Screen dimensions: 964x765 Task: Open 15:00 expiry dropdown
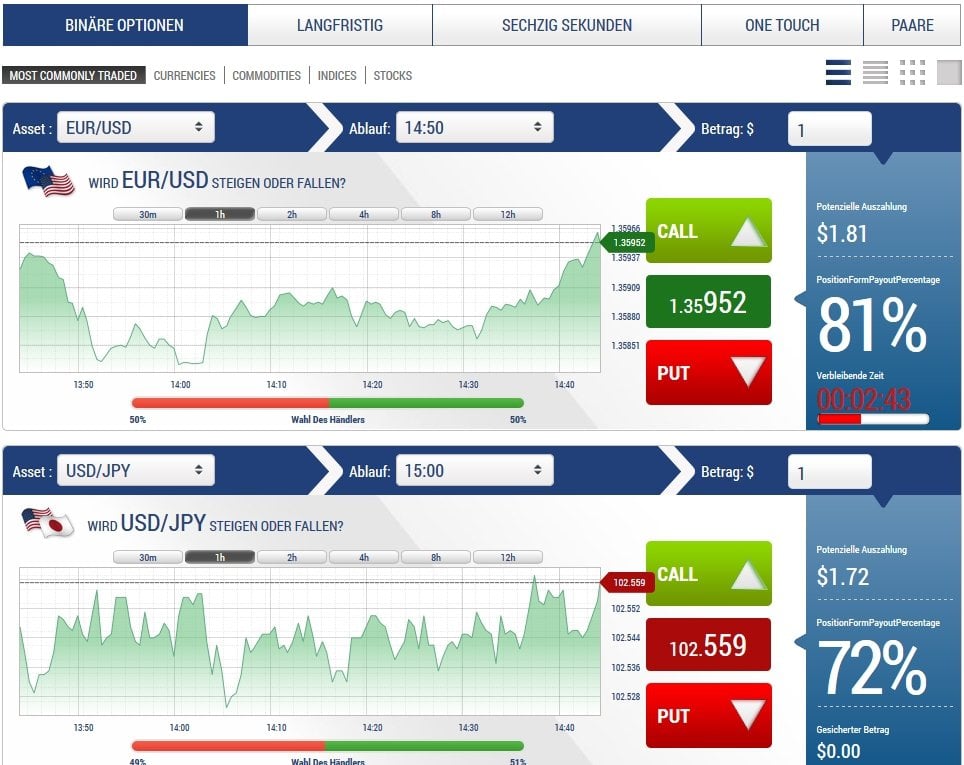pyautogui.click(x=475, y=470)
